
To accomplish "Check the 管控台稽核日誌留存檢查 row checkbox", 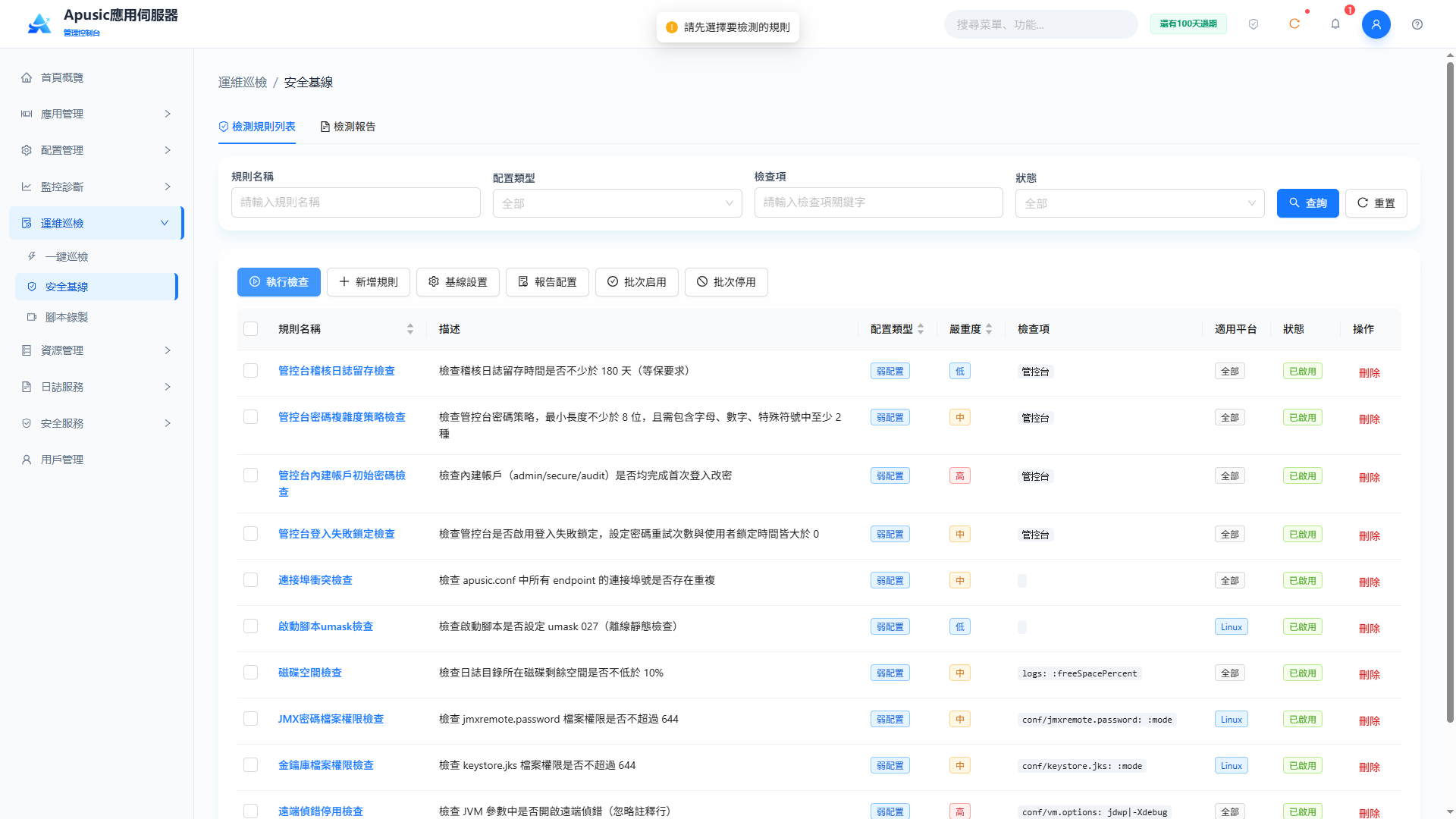I will (x=251, y=371).
